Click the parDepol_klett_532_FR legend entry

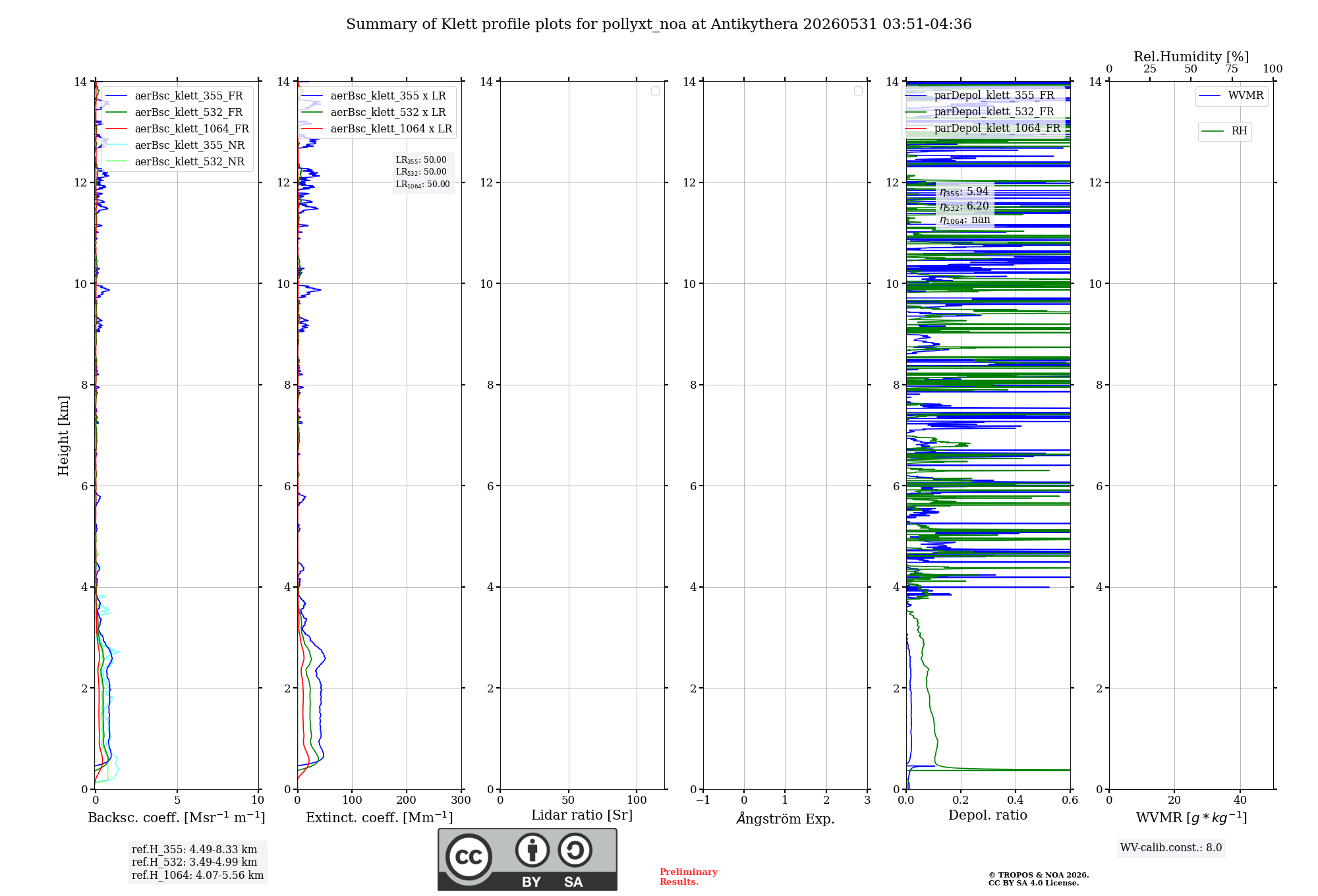[x=980, y=111]
